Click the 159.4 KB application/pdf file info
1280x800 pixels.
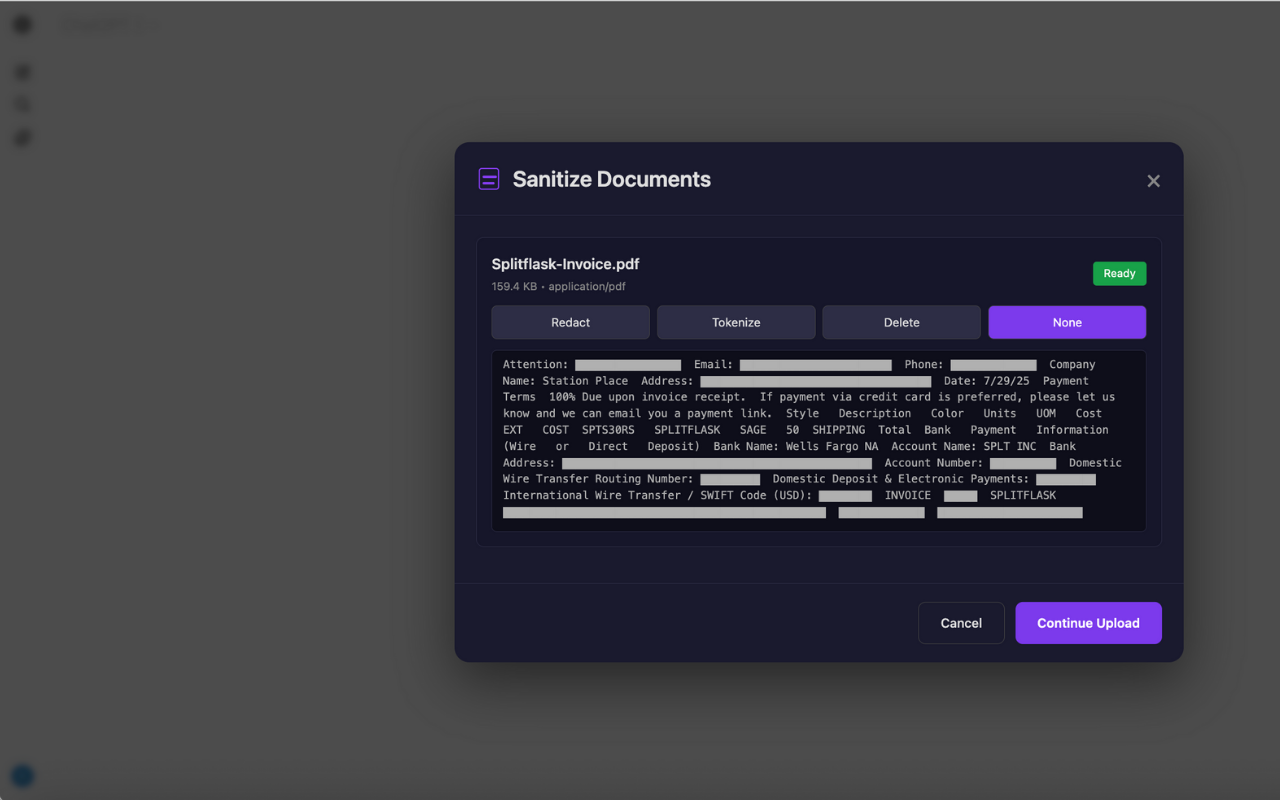pyautogui.click(x=558, y=287)
